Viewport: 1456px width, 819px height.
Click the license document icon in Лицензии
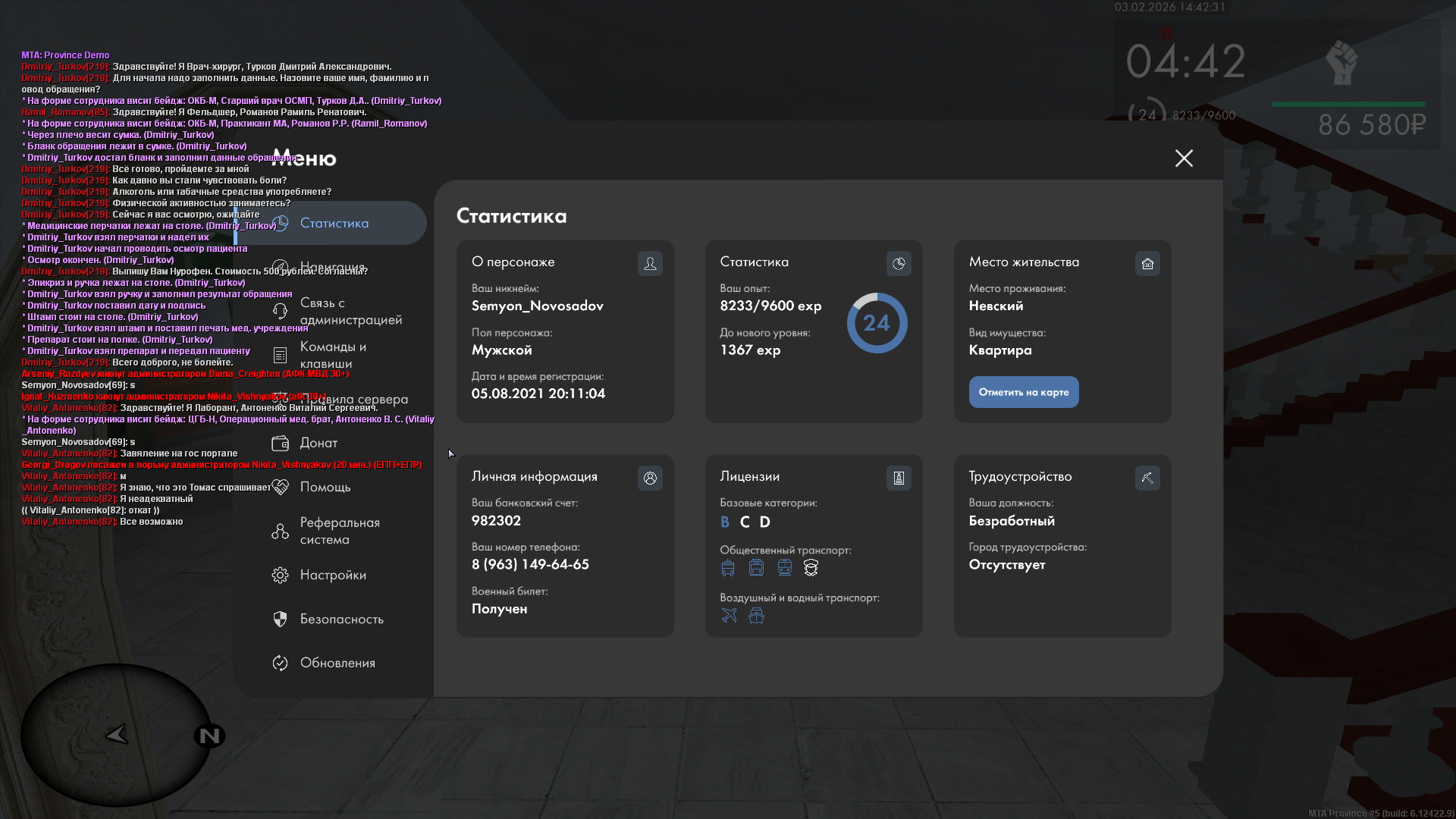click(899, 478)
